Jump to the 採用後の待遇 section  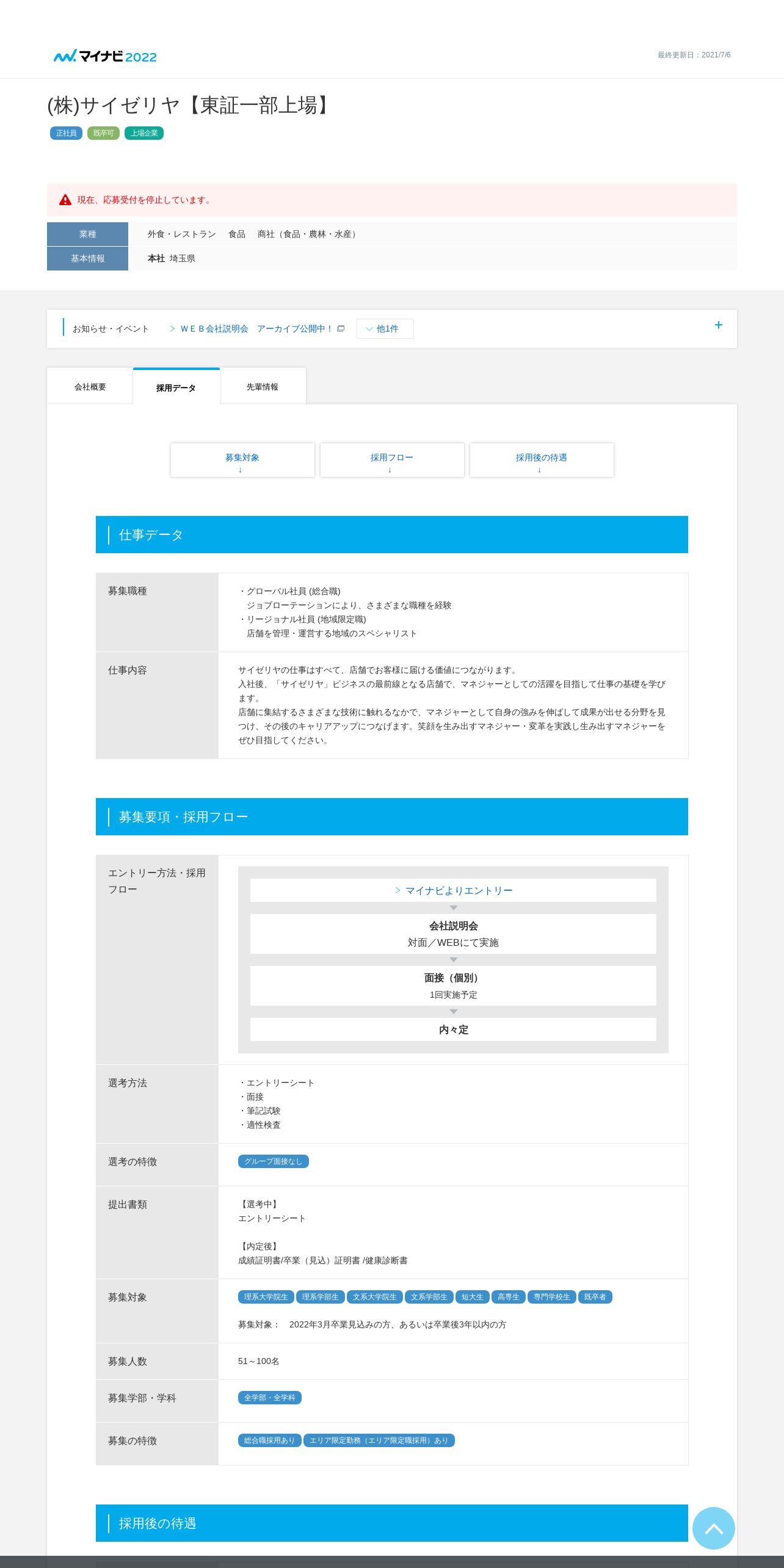[x=542, y=460]
